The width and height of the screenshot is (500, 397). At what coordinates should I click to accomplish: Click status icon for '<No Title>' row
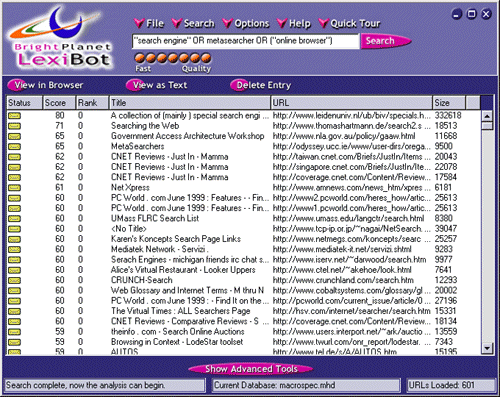(x=14, y=229)
